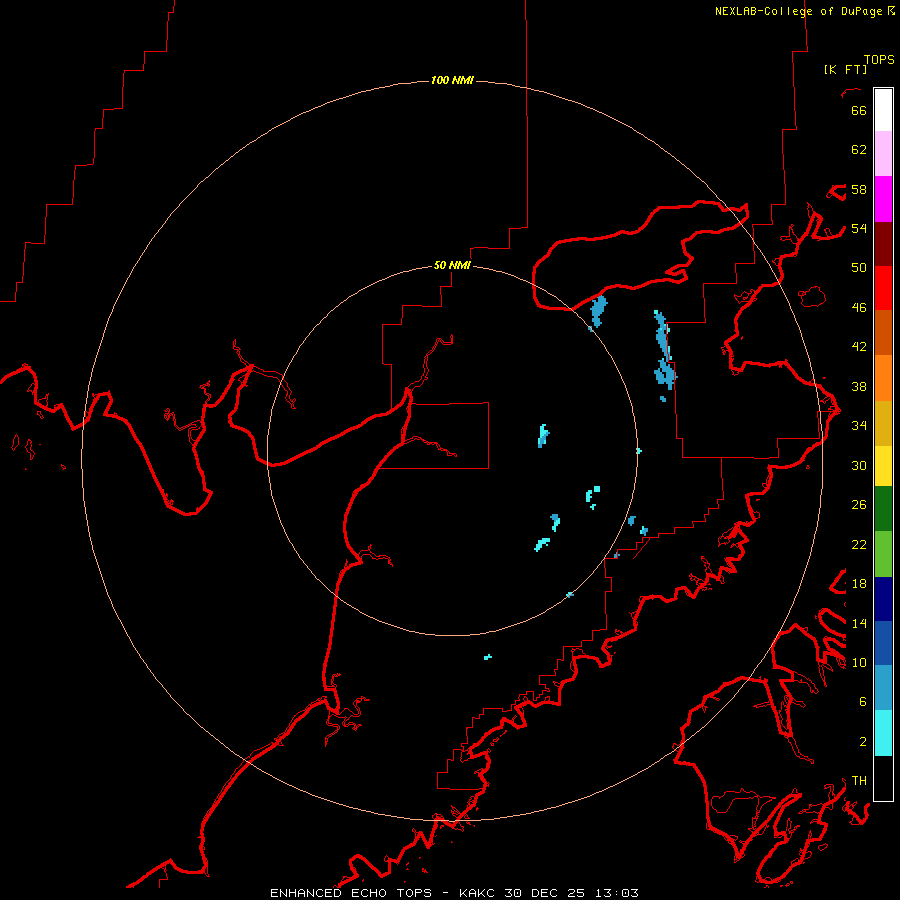Click the '30' legend value

tap(859, 465)
